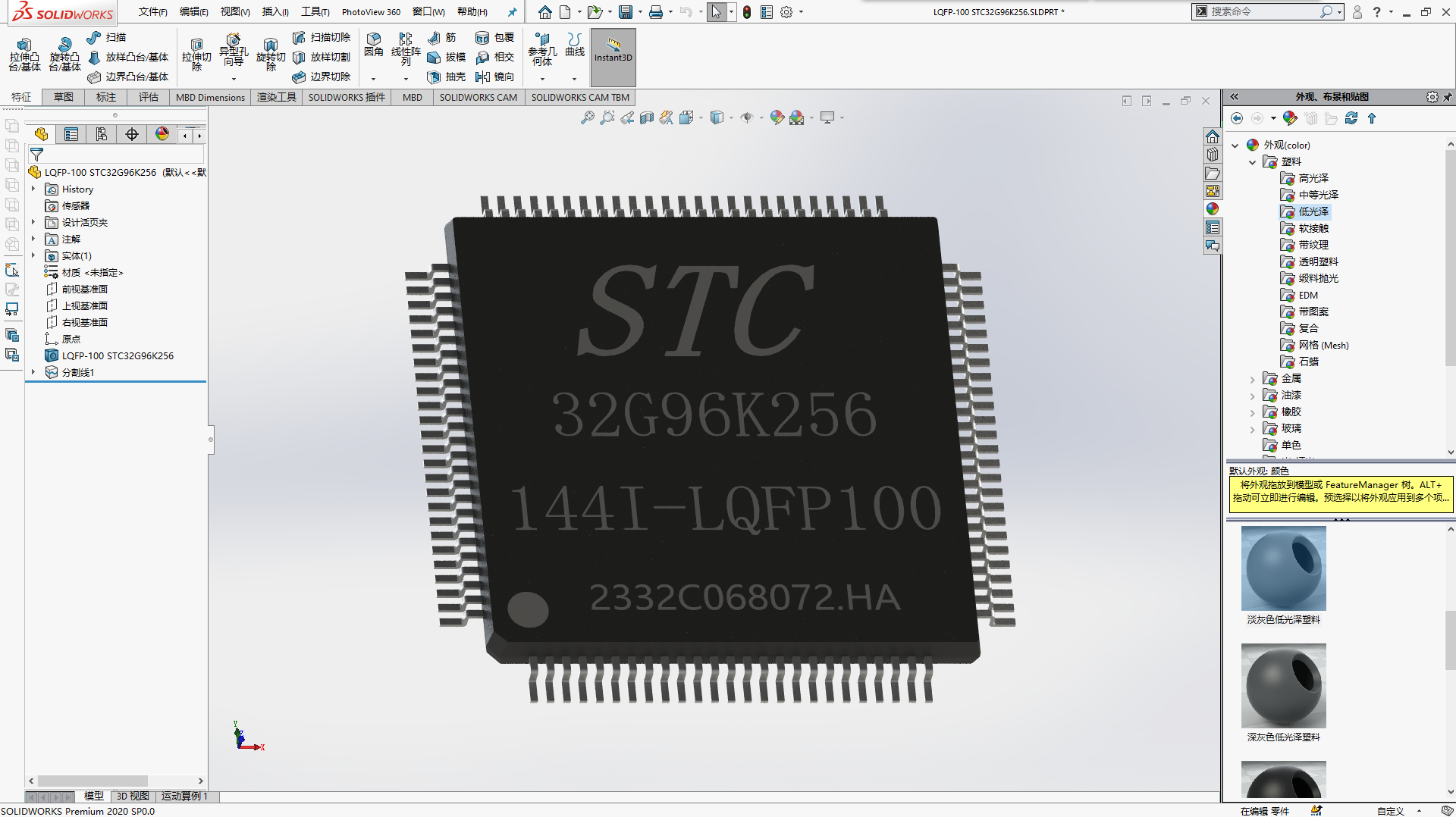Click the back arrow in appearances pane
This screenshot has height=817, width=1456.
1237,118
